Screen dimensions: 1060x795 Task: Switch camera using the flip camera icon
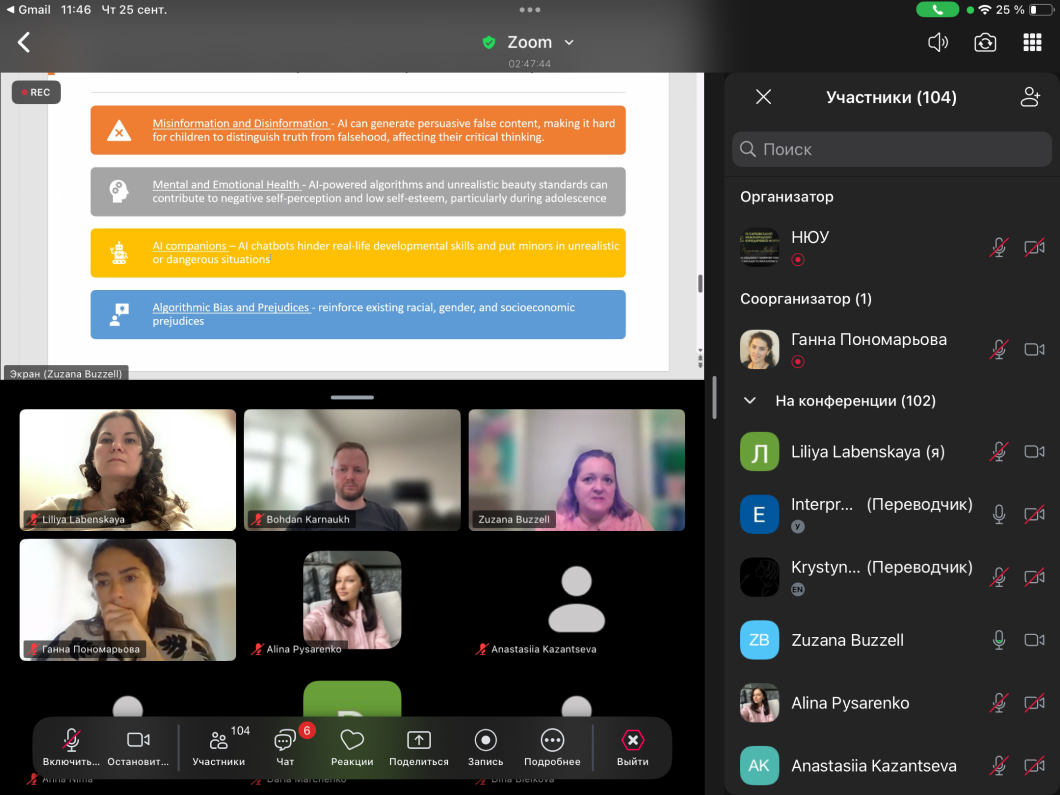[x=985, y=42]
